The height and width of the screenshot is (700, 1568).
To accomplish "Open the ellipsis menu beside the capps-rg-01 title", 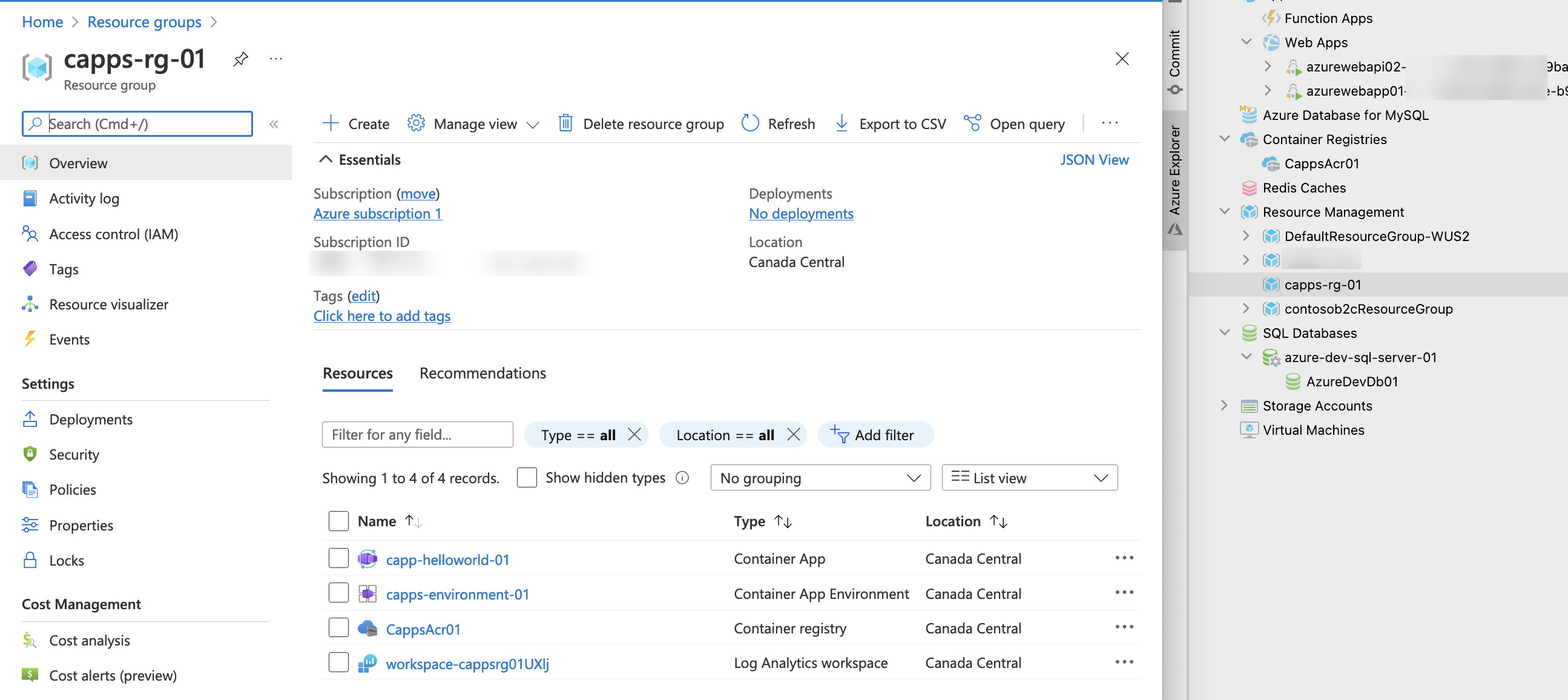I will pyautogui.click(x=275, y=59).
